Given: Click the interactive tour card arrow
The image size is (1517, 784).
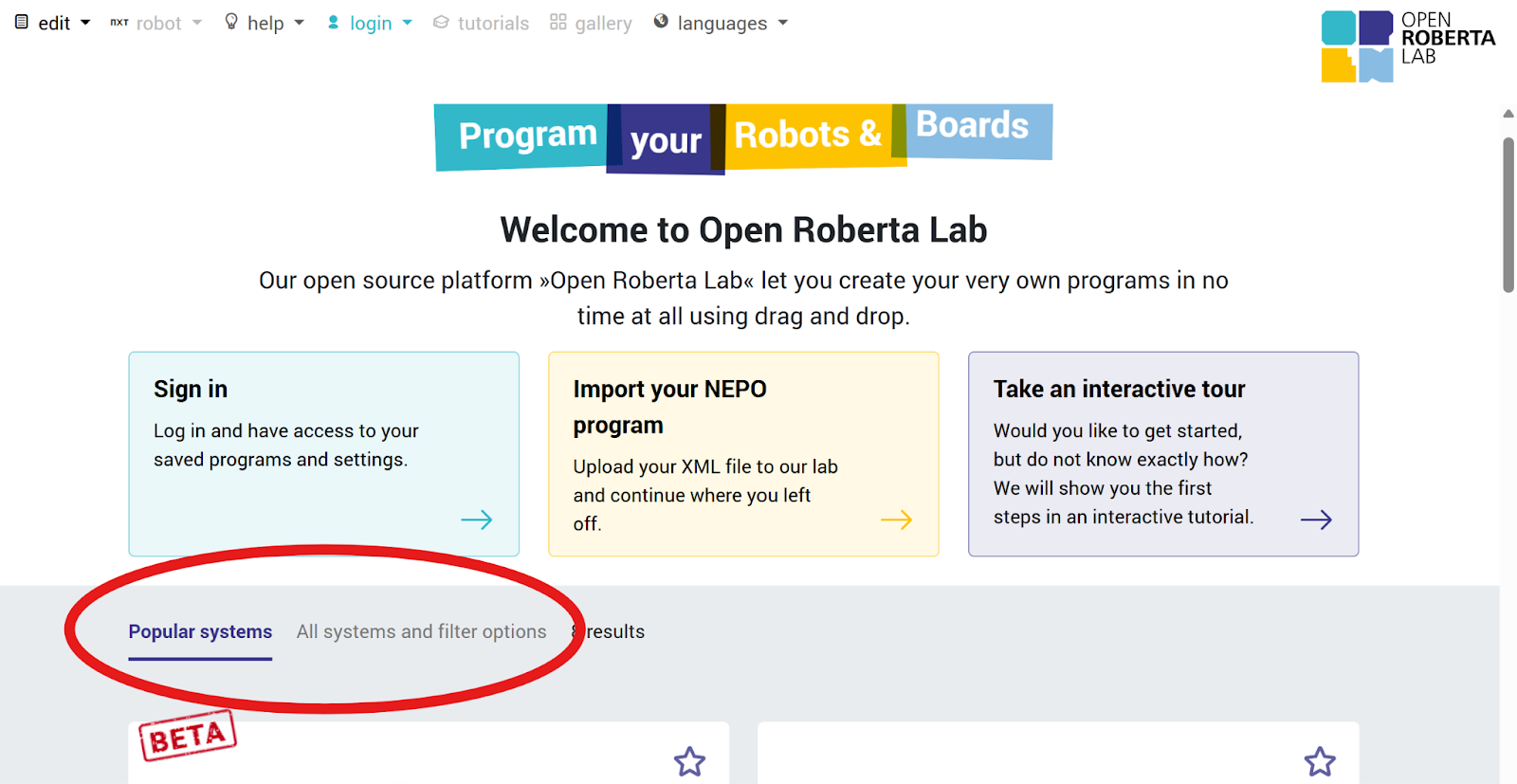Looking at the screenshot, I should pyautogui.click(x=1316, y=520).
